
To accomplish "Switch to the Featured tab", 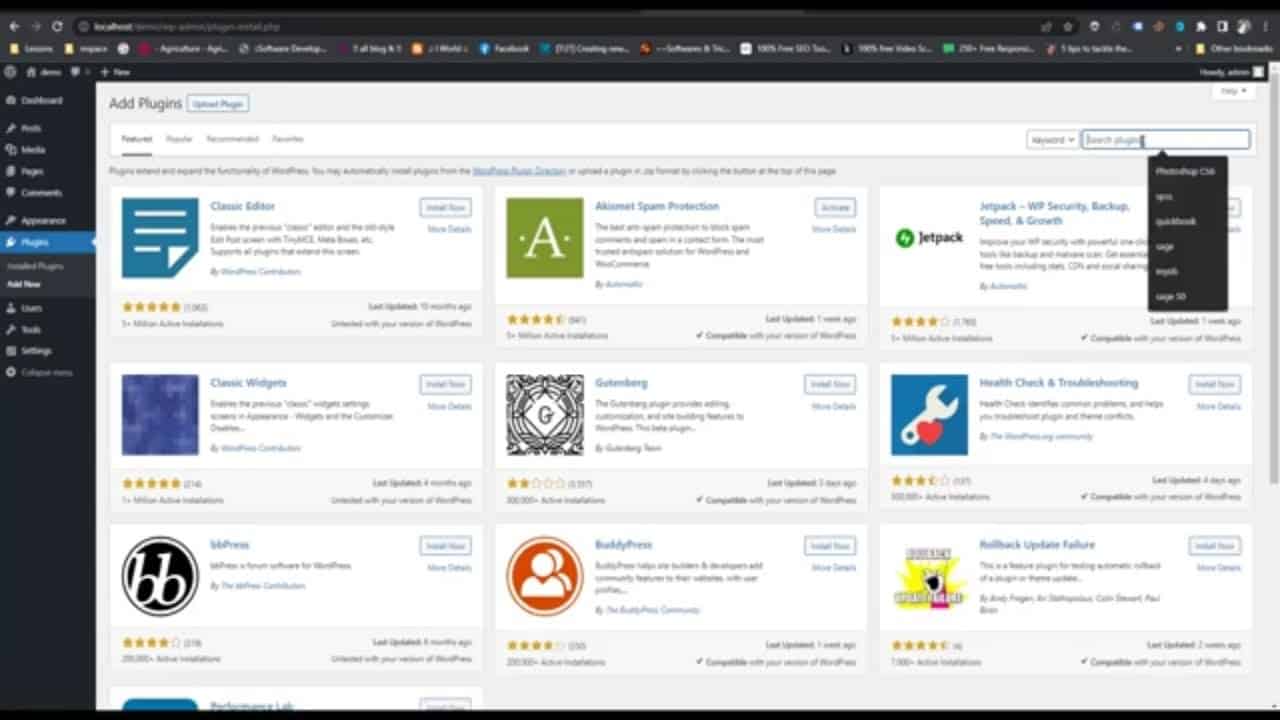I will point(137,139).
